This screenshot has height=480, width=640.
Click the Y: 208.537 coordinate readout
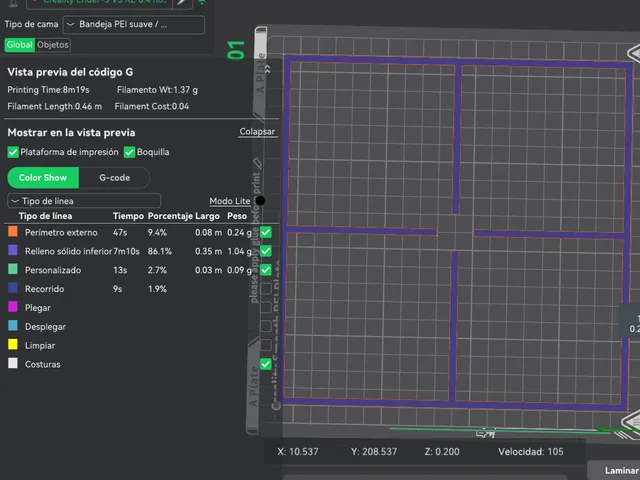374,452
